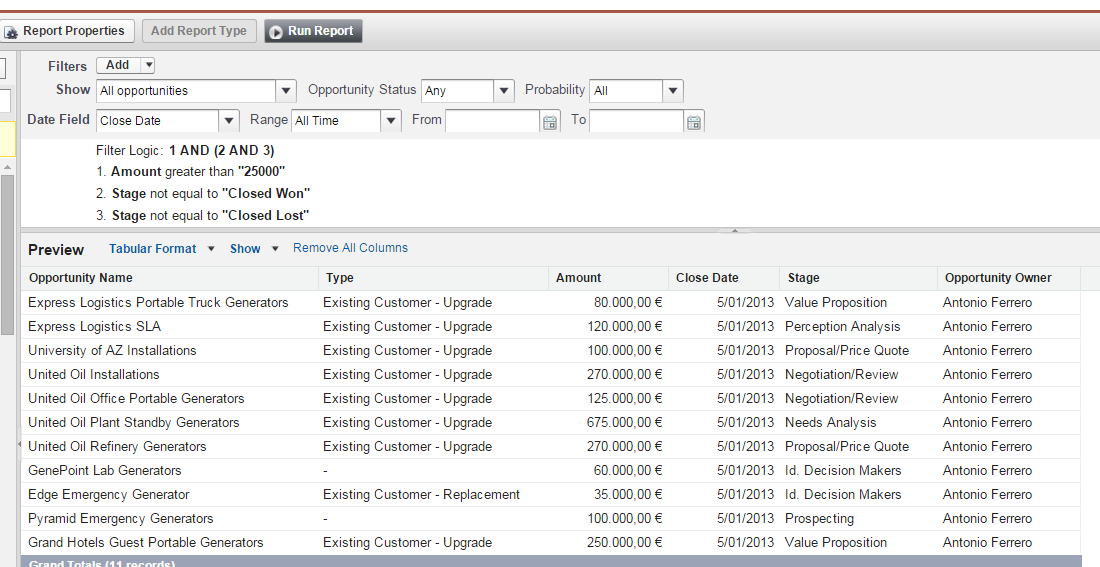
Task: Click the 35.000,00 € amount cell
Action: tap(628, 494)
